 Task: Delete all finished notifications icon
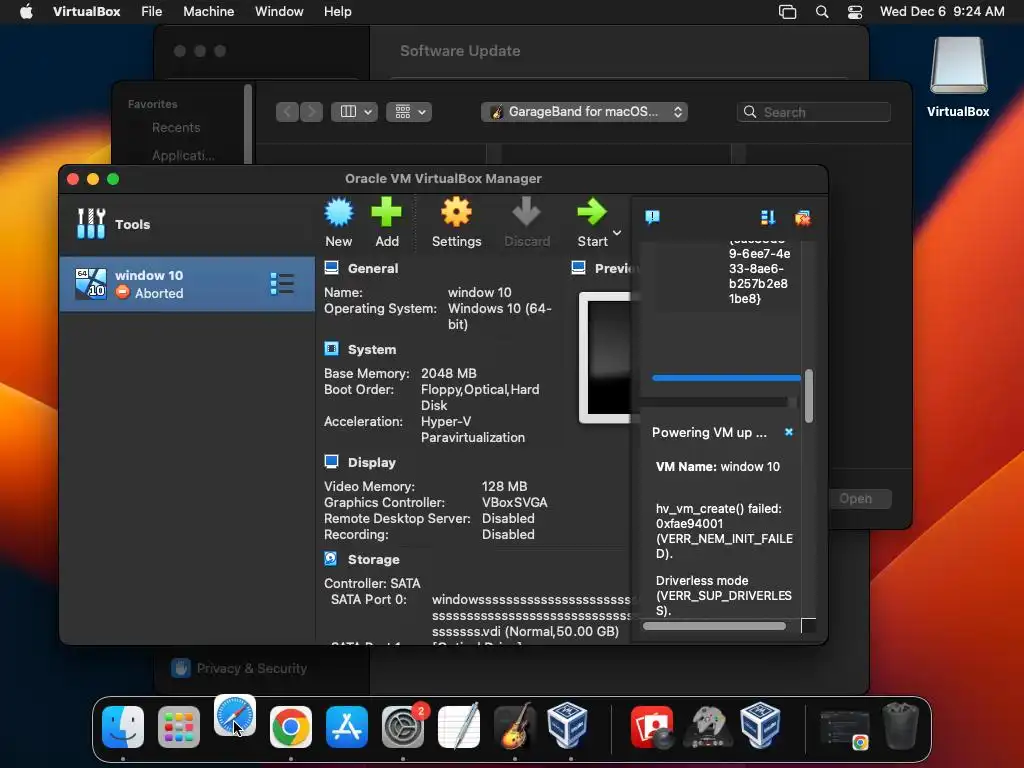(x=803, y=217)
